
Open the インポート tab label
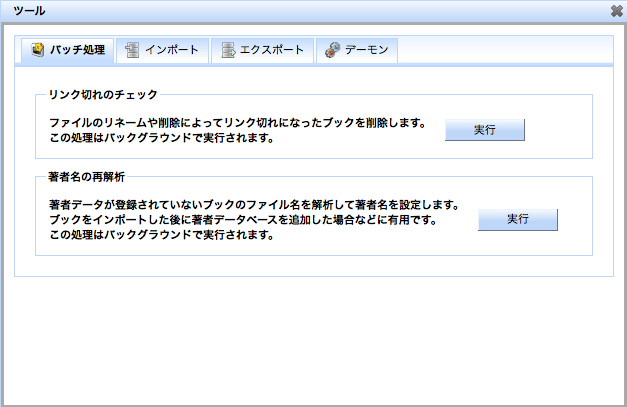pyautogui.click(x=172, y=50)
